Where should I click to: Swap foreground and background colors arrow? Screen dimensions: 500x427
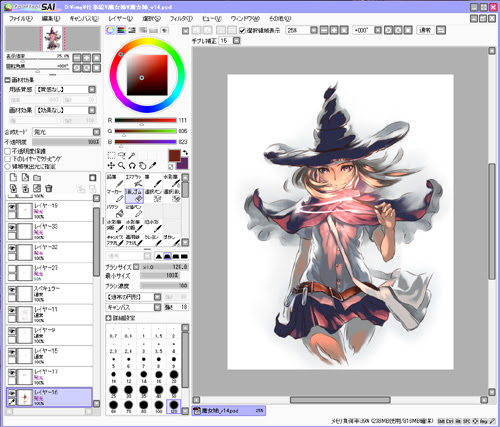185,153
